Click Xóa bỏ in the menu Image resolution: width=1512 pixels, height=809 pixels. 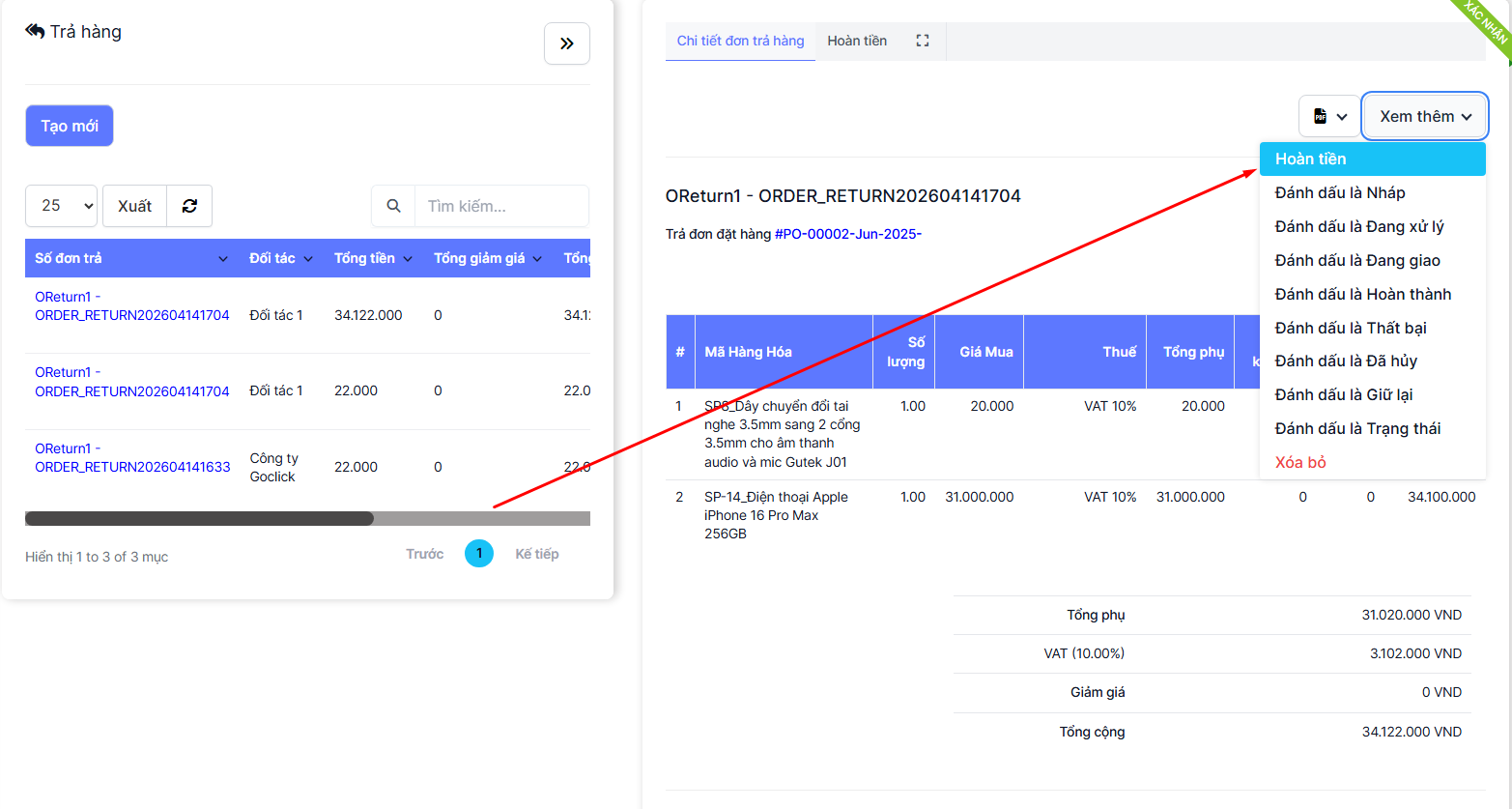pyautogui.click(x=1299, y=462)
